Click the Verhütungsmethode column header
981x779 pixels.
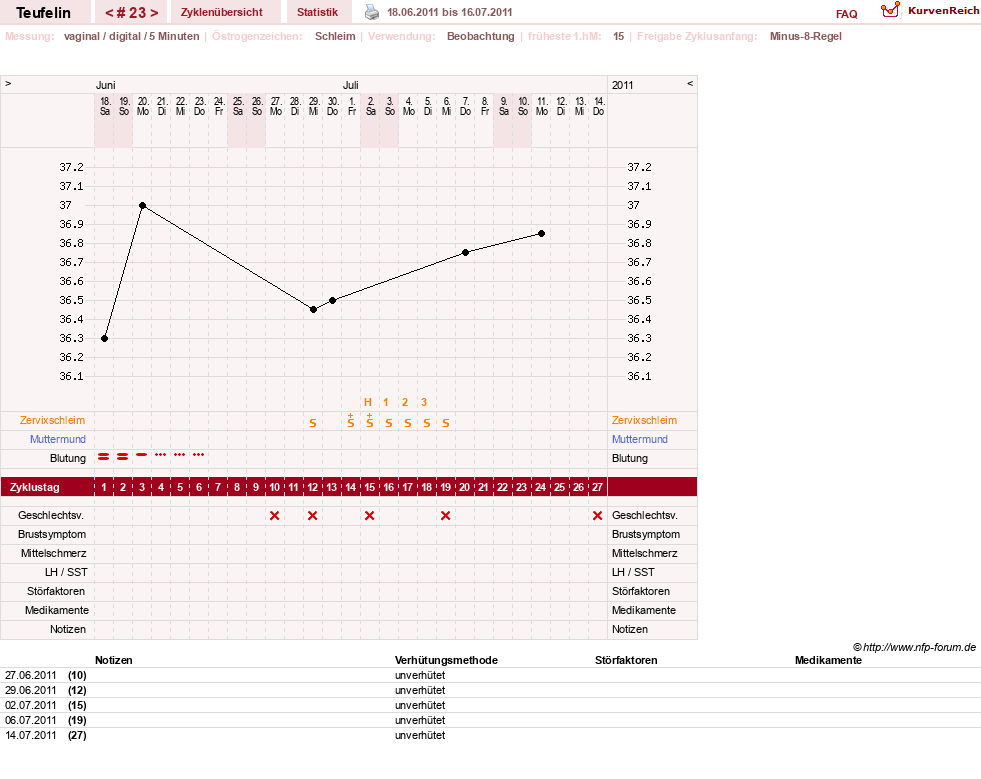coord(446,660)
